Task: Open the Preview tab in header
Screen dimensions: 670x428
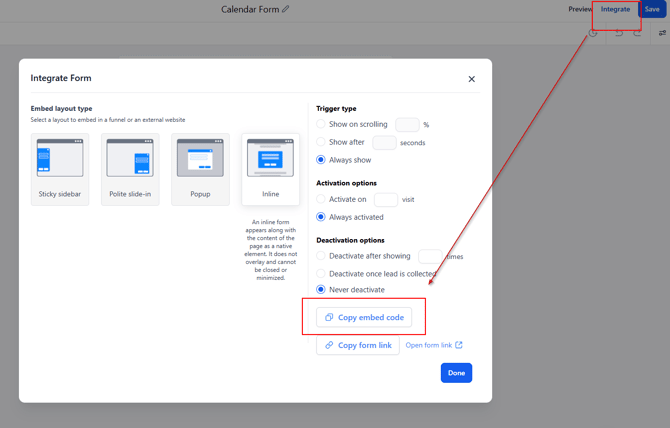Action: point(580,9)
